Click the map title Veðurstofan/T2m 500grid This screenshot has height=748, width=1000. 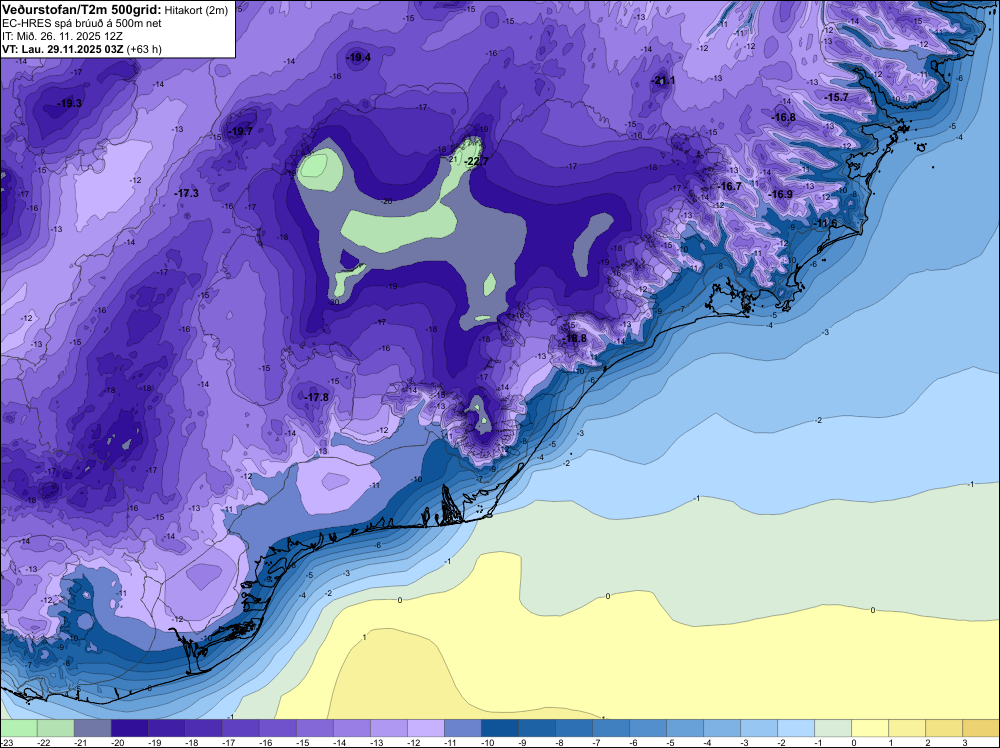pos(82,10)
